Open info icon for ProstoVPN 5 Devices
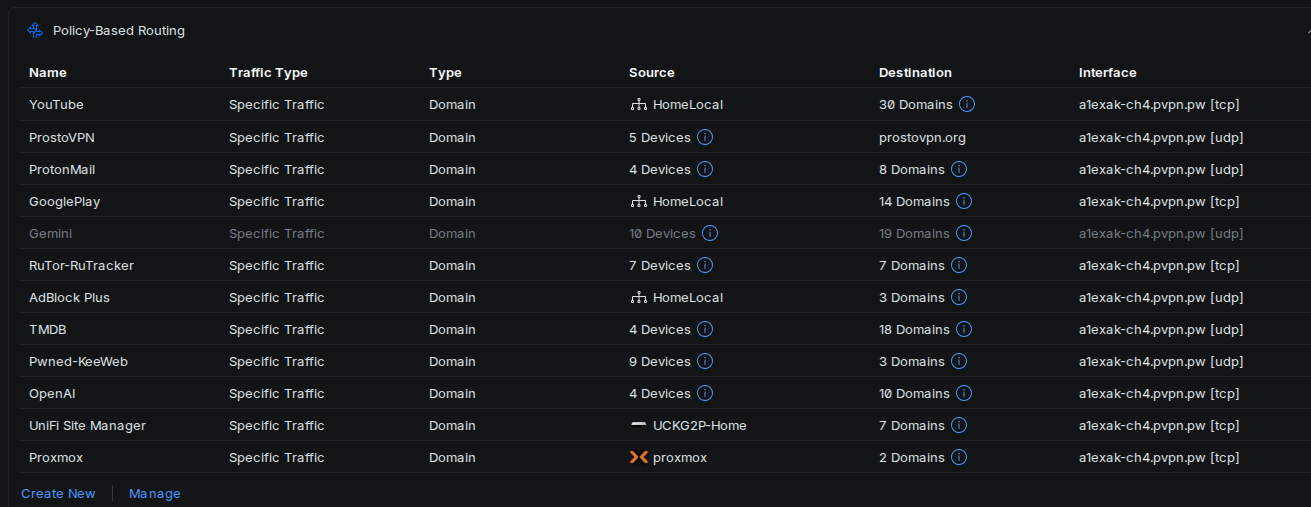 click(704, 137)
